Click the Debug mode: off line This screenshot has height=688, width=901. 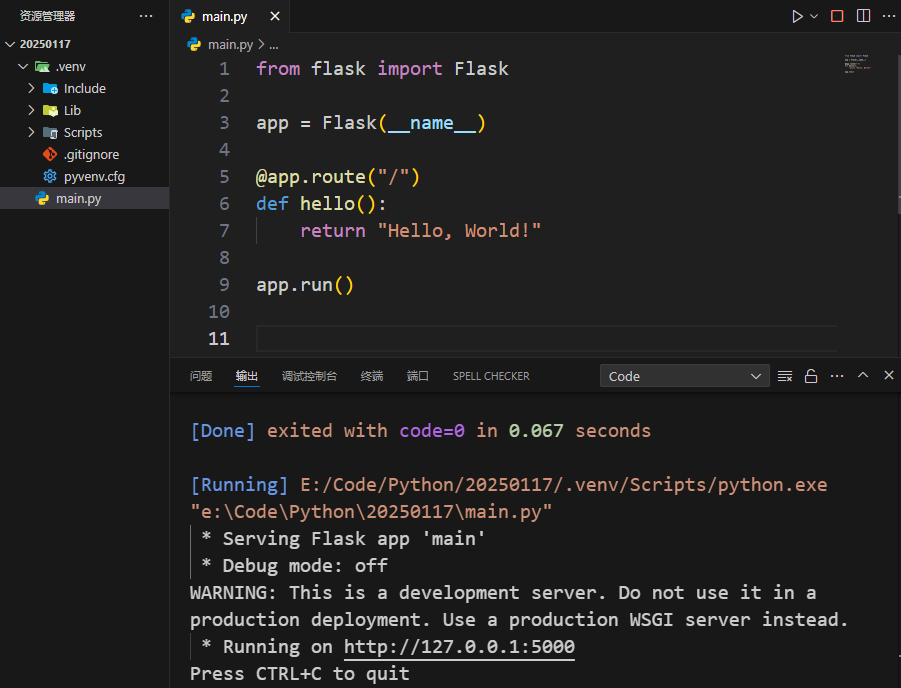click(x=294, y=566)
